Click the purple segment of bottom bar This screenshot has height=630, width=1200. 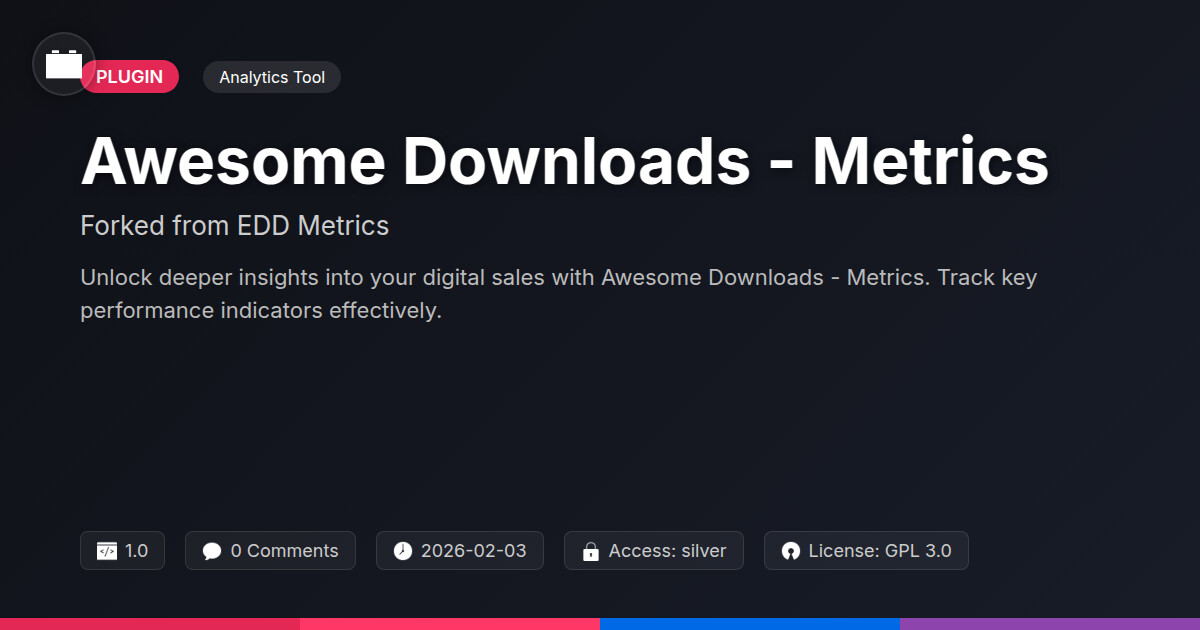1050,623
